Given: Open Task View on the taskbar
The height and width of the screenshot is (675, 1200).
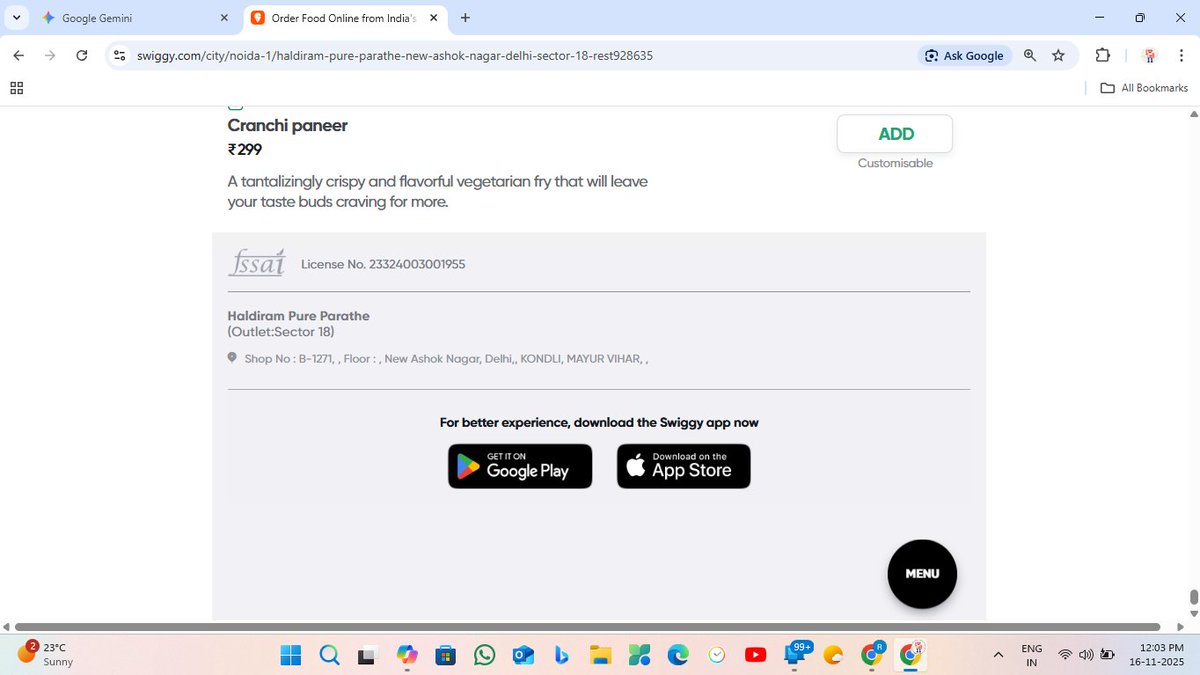Looking at the screenshot, I should click(368, 655).
